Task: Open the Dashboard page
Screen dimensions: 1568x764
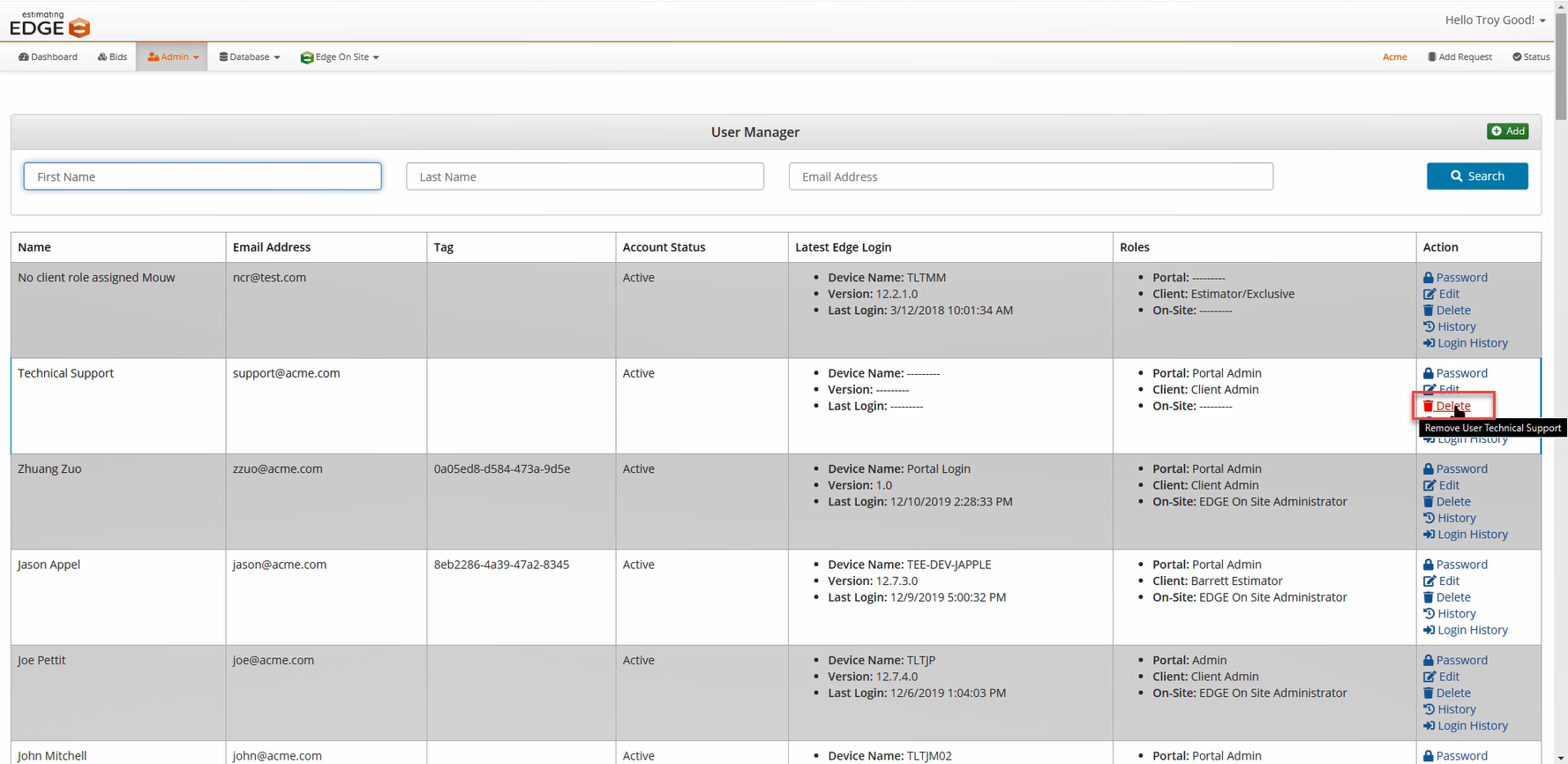Action: (x=48, y=56)
